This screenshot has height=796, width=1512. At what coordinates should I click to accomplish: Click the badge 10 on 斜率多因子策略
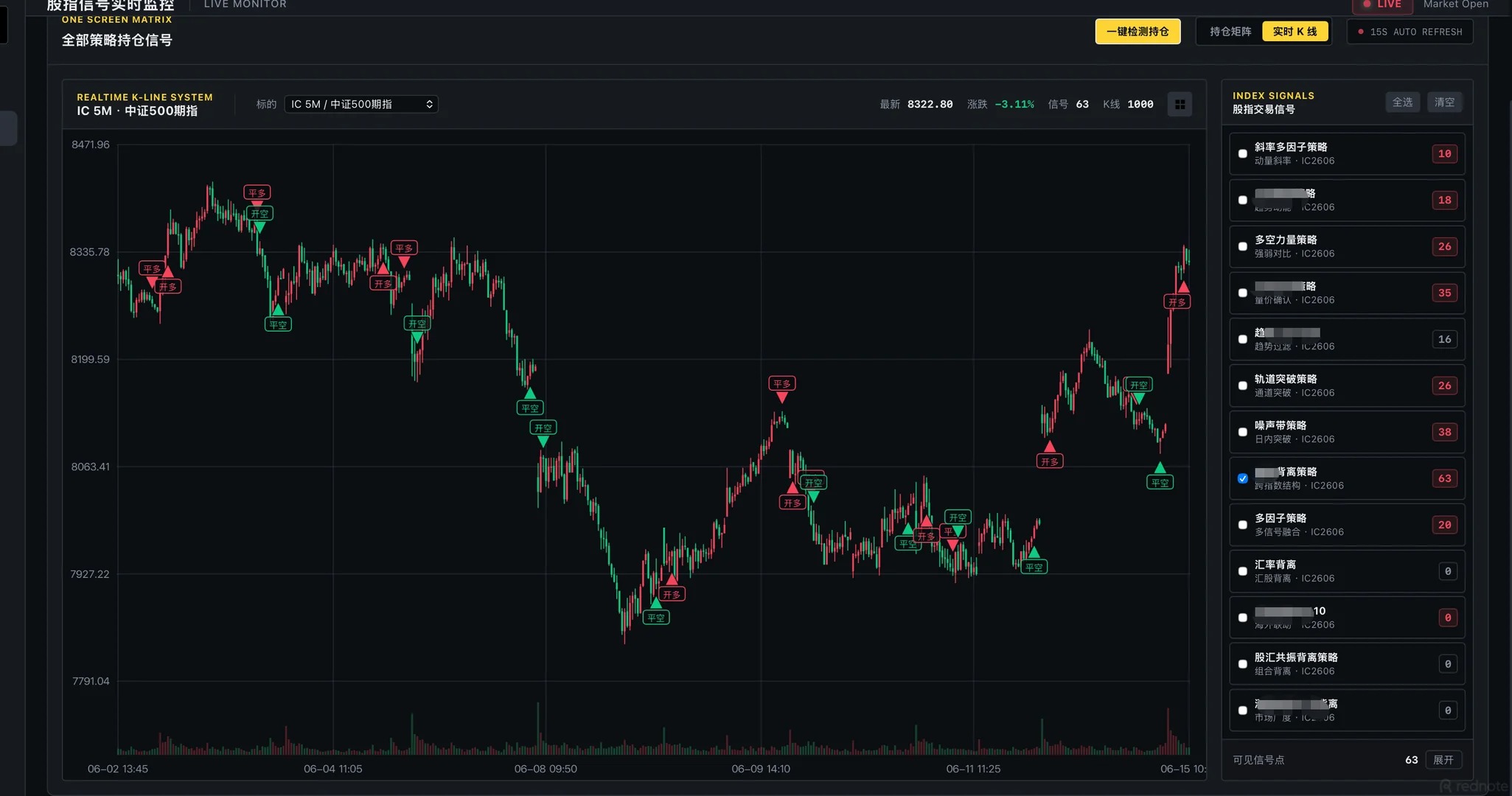click(1444, 154)
